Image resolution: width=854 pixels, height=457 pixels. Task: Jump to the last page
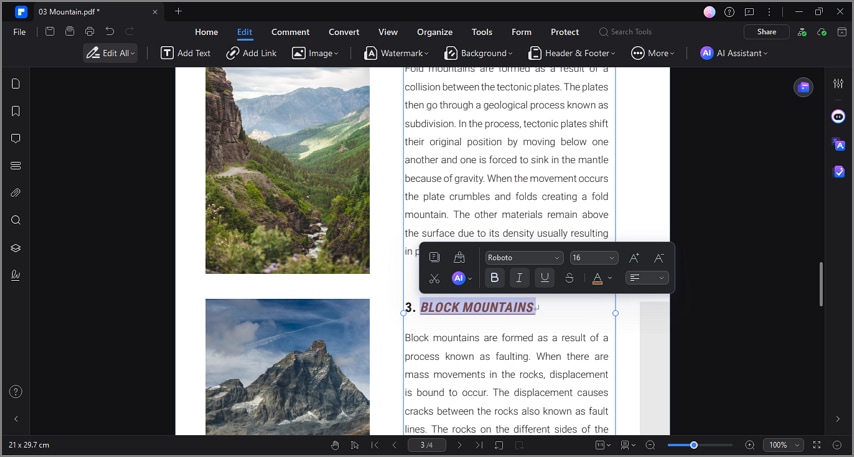coord(479,445)
